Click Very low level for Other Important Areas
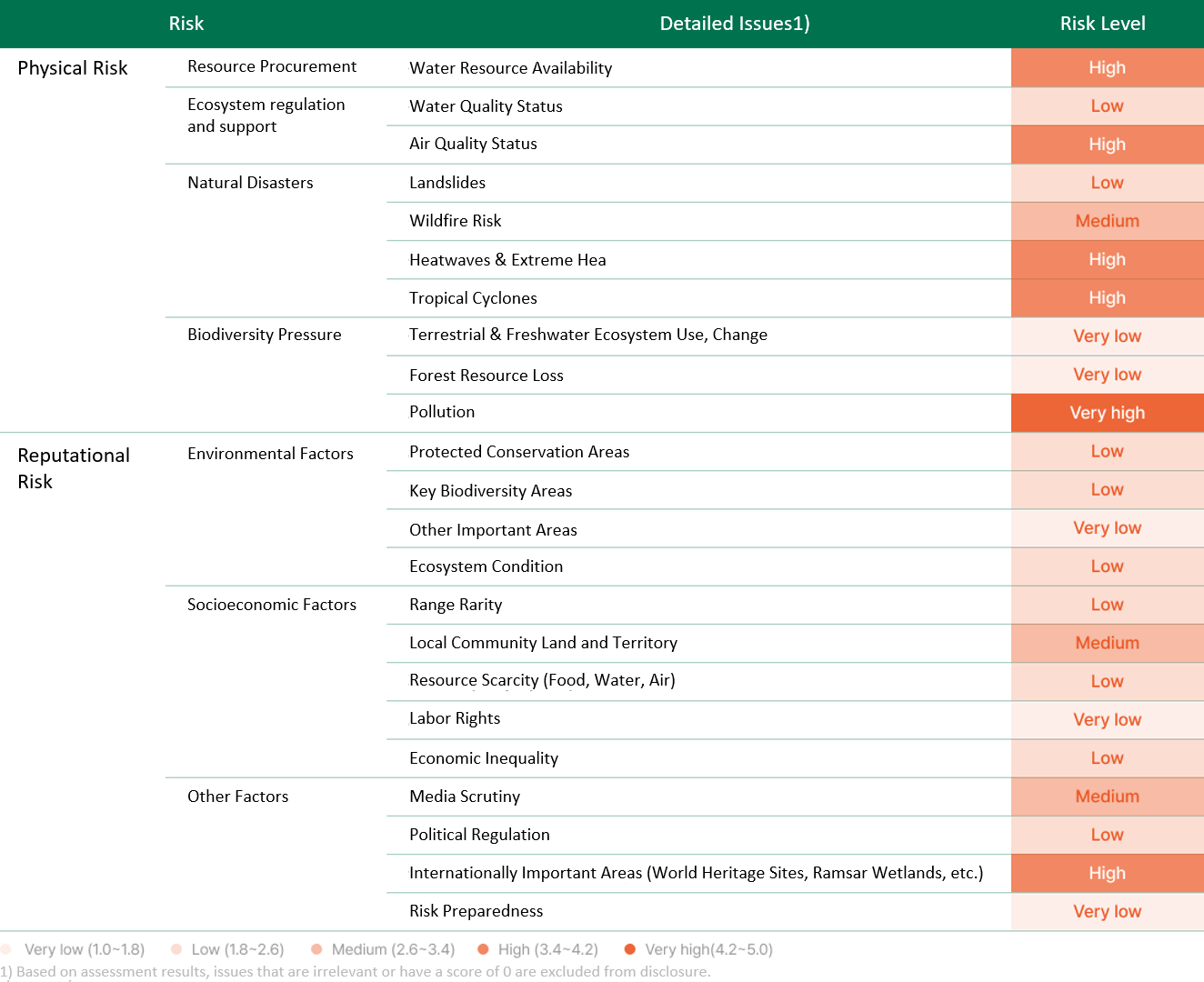Viewport: 1204px width, 982px height. pos(1108,528)
